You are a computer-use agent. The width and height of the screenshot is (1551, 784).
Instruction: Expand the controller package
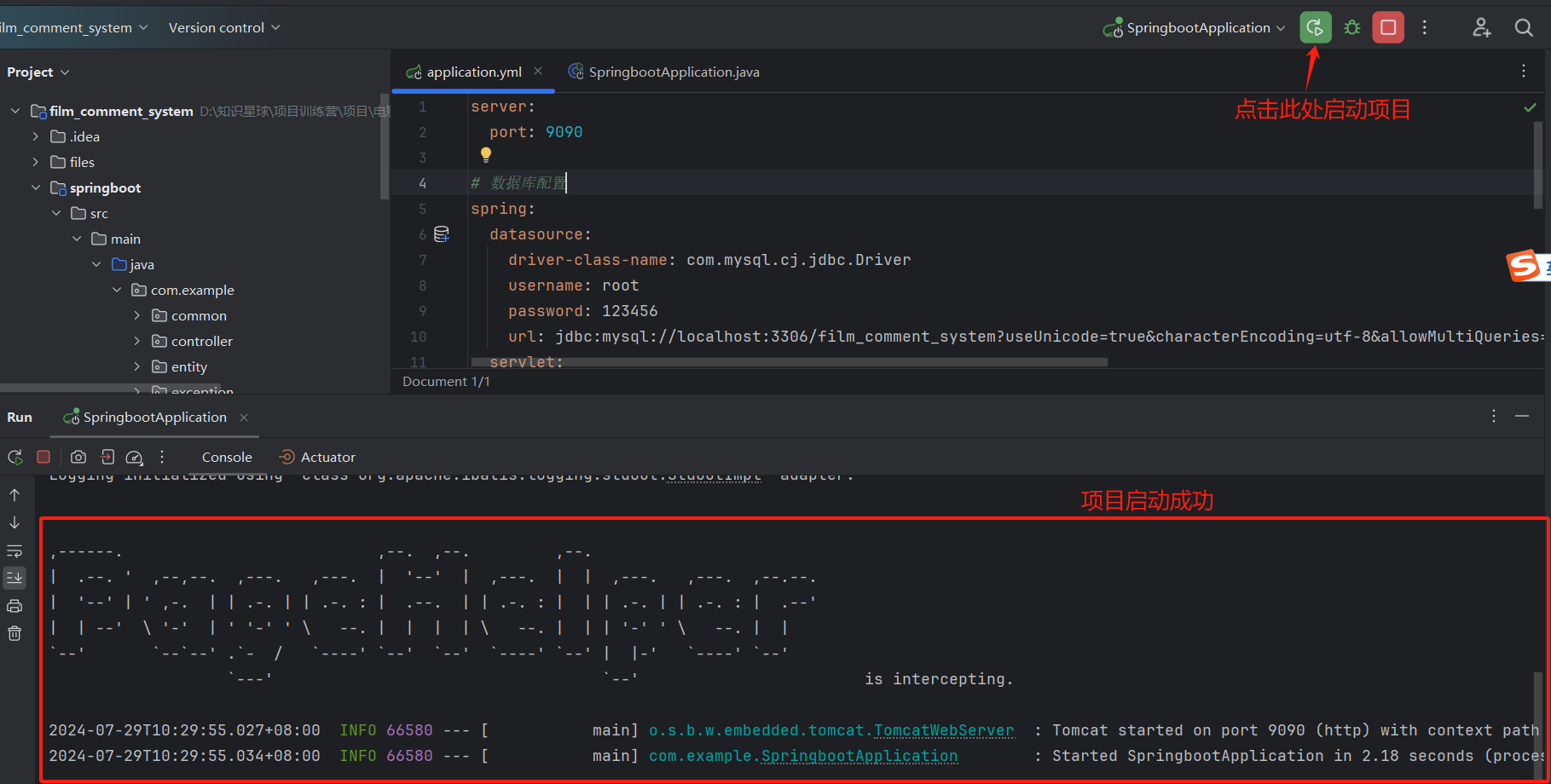tap(137, 341)
